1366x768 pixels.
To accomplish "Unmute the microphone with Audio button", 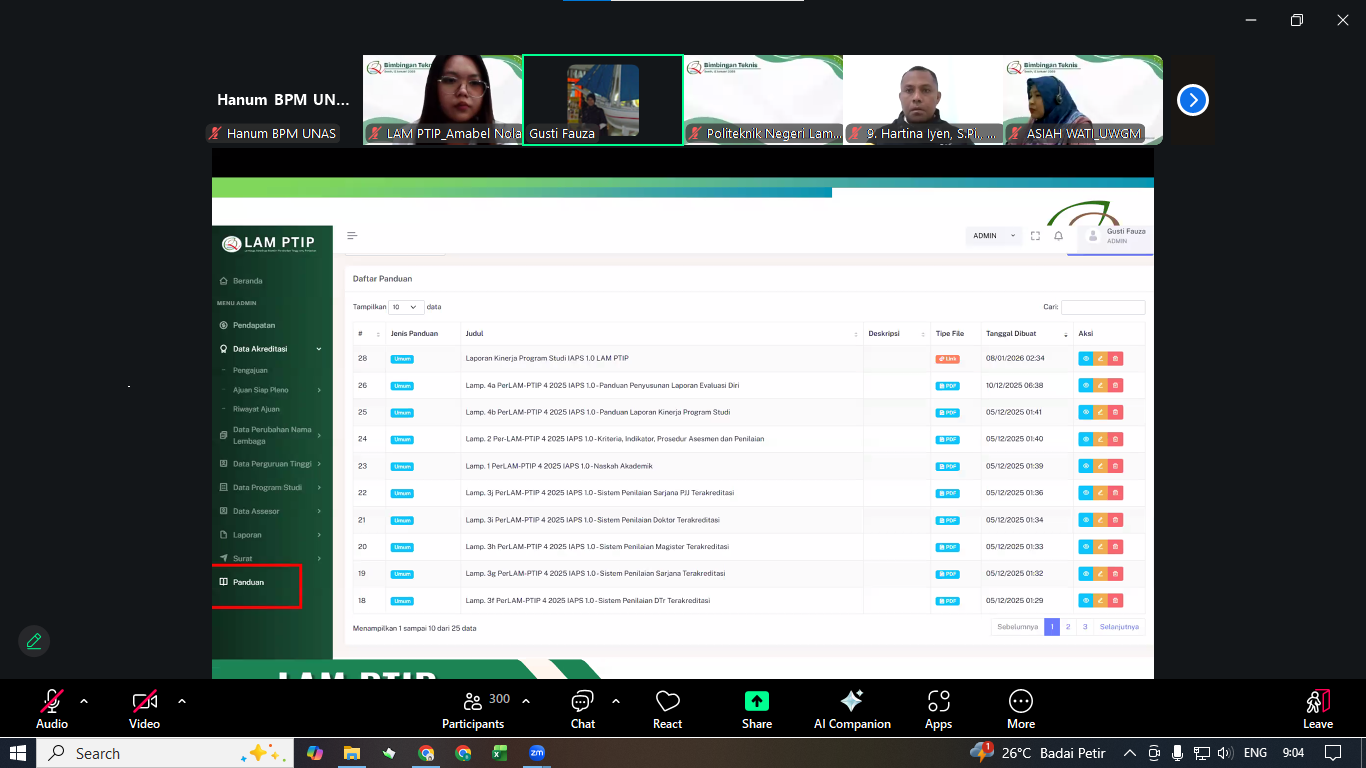I will [x=52, y=709].
